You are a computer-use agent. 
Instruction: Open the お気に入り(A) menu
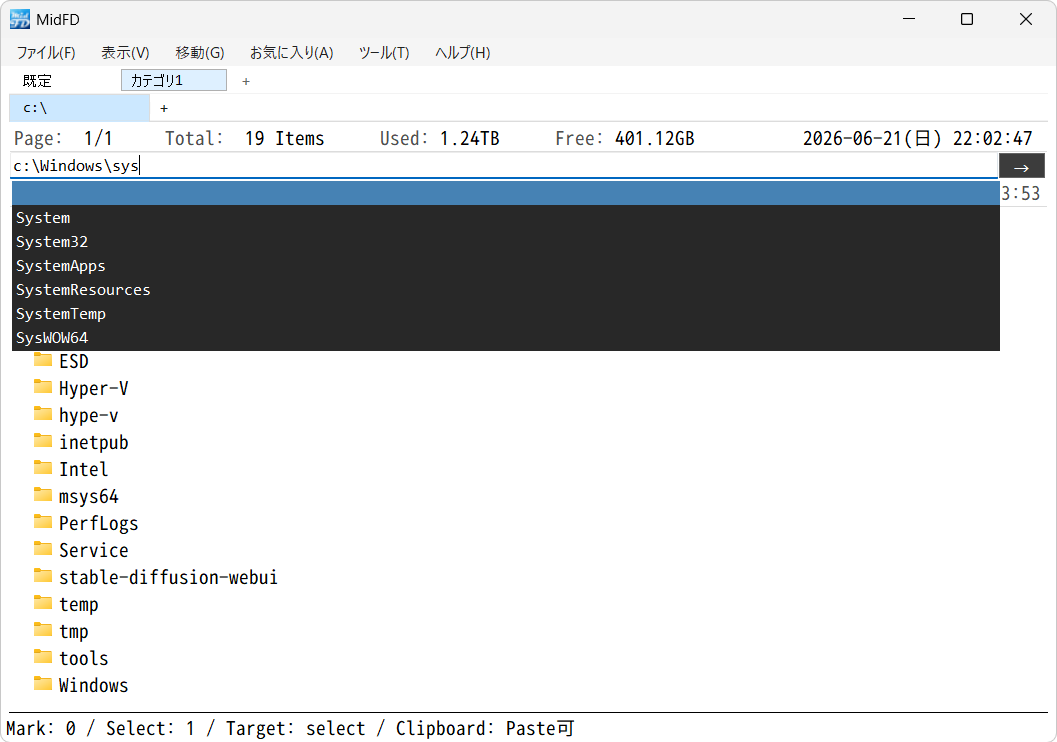point(291,53)
